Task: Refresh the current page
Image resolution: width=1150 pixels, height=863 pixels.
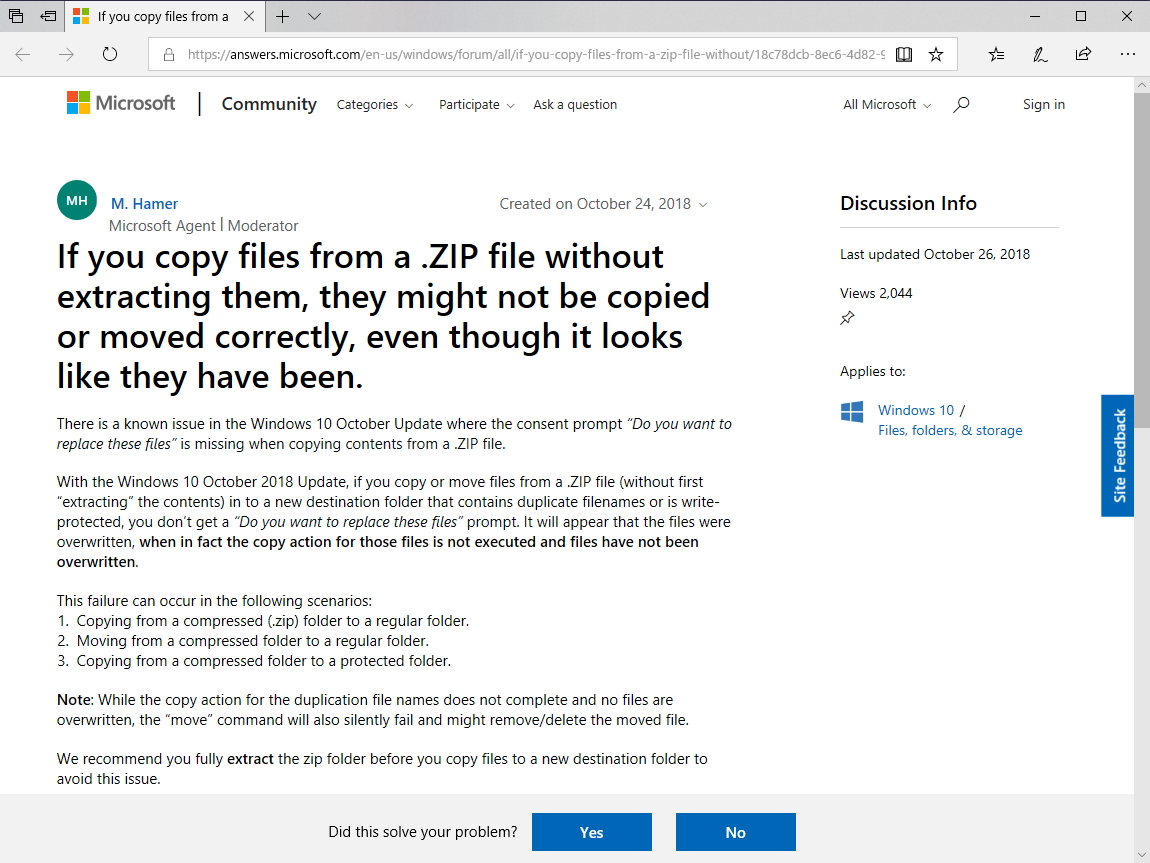Action: point(110,54)
